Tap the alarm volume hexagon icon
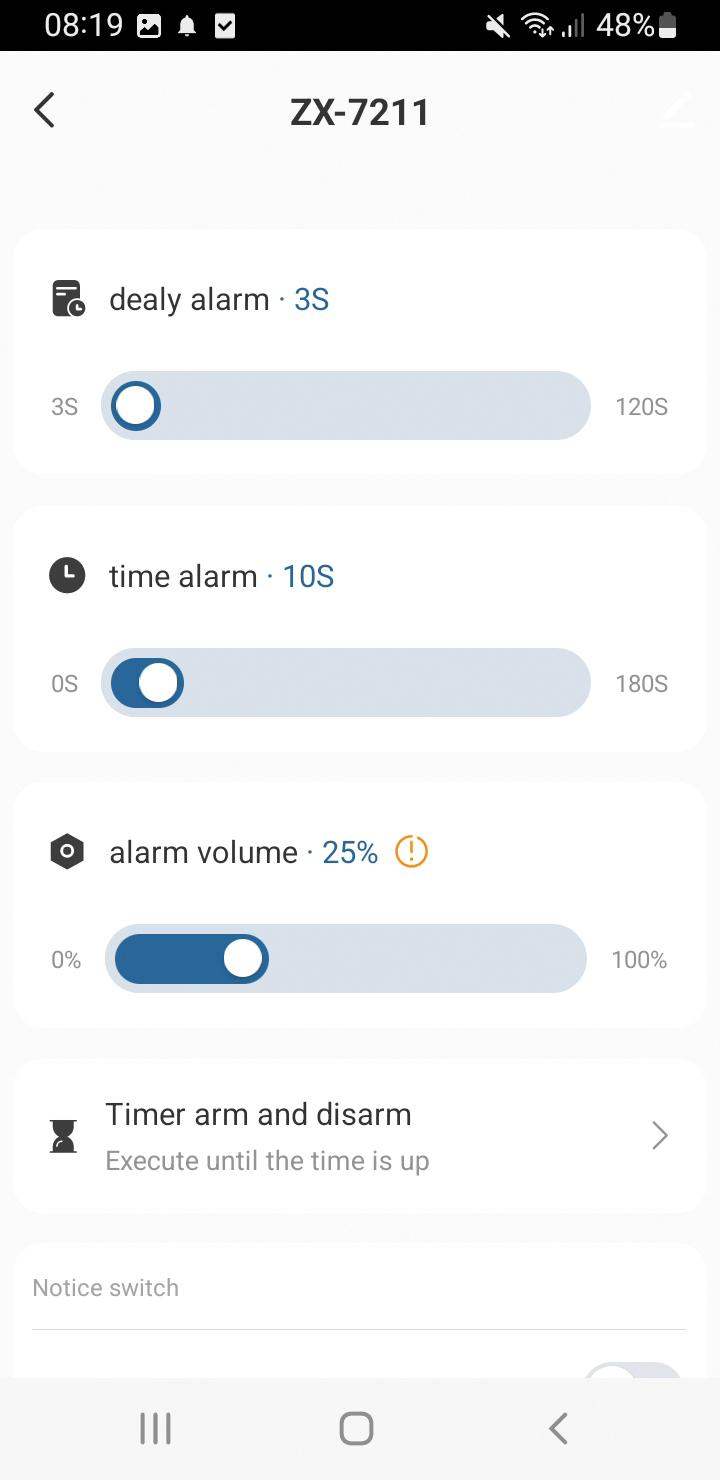Image resolution: width=720 pixels, height=1480 pixels. (67, 852)
